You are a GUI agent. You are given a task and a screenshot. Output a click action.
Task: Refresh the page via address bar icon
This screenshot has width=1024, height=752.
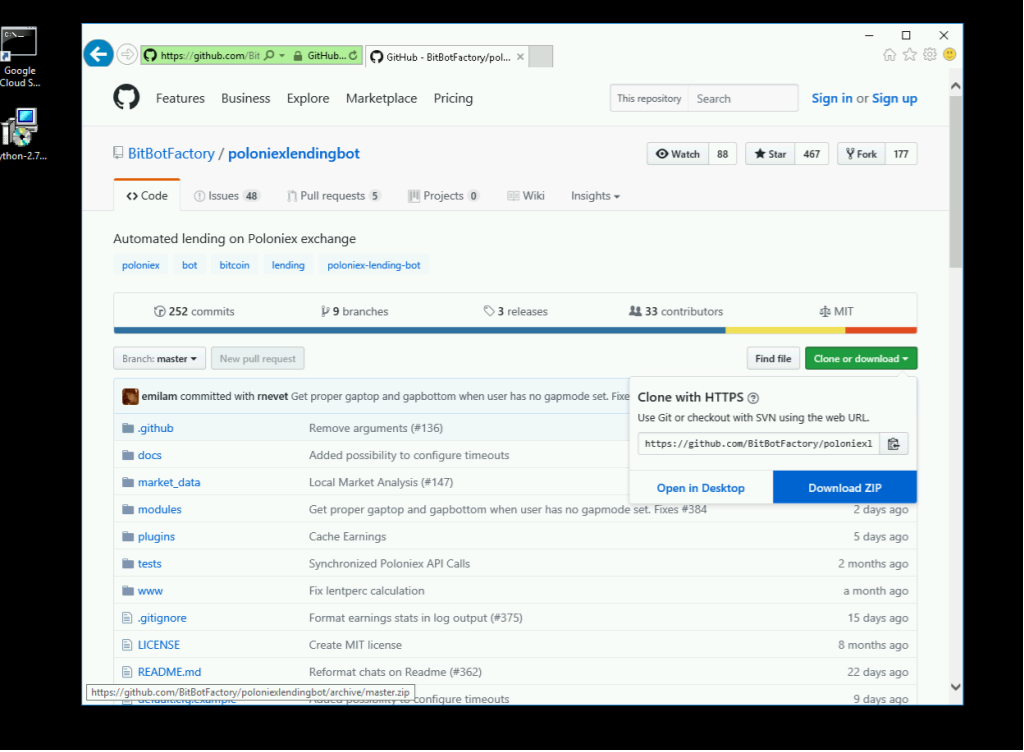pos(353,55)
